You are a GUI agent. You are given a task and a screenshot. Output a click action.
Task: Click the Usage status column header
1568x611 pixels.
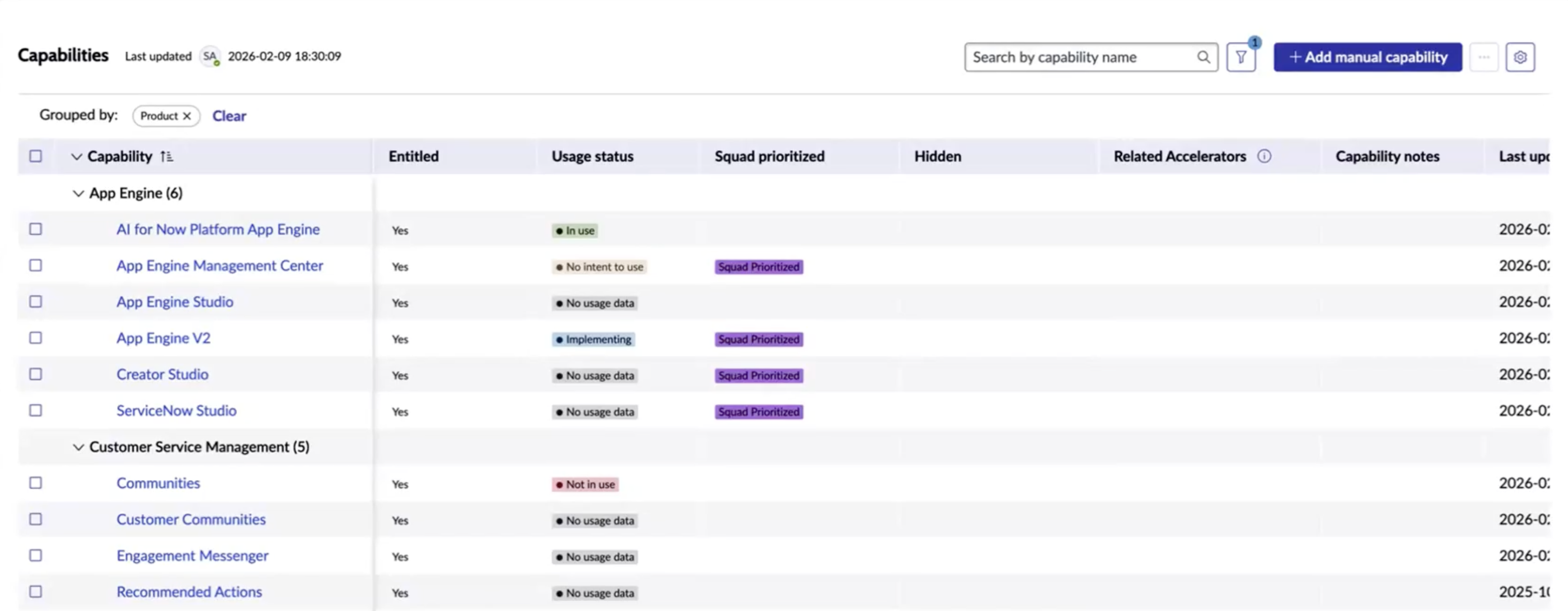point(592,156)
